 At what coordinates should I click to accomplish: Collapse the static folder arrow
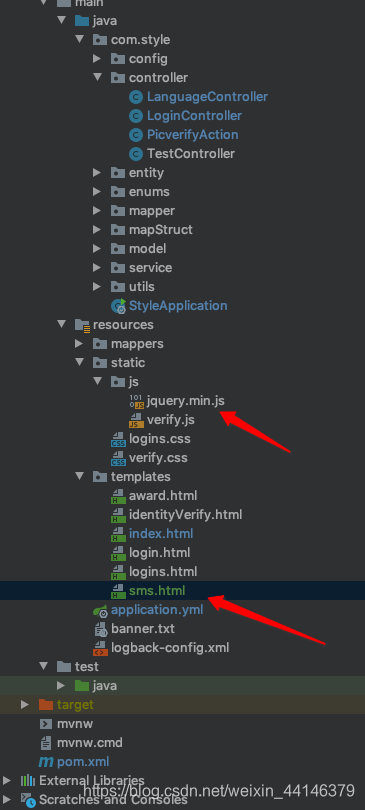[x=80, y=363]
